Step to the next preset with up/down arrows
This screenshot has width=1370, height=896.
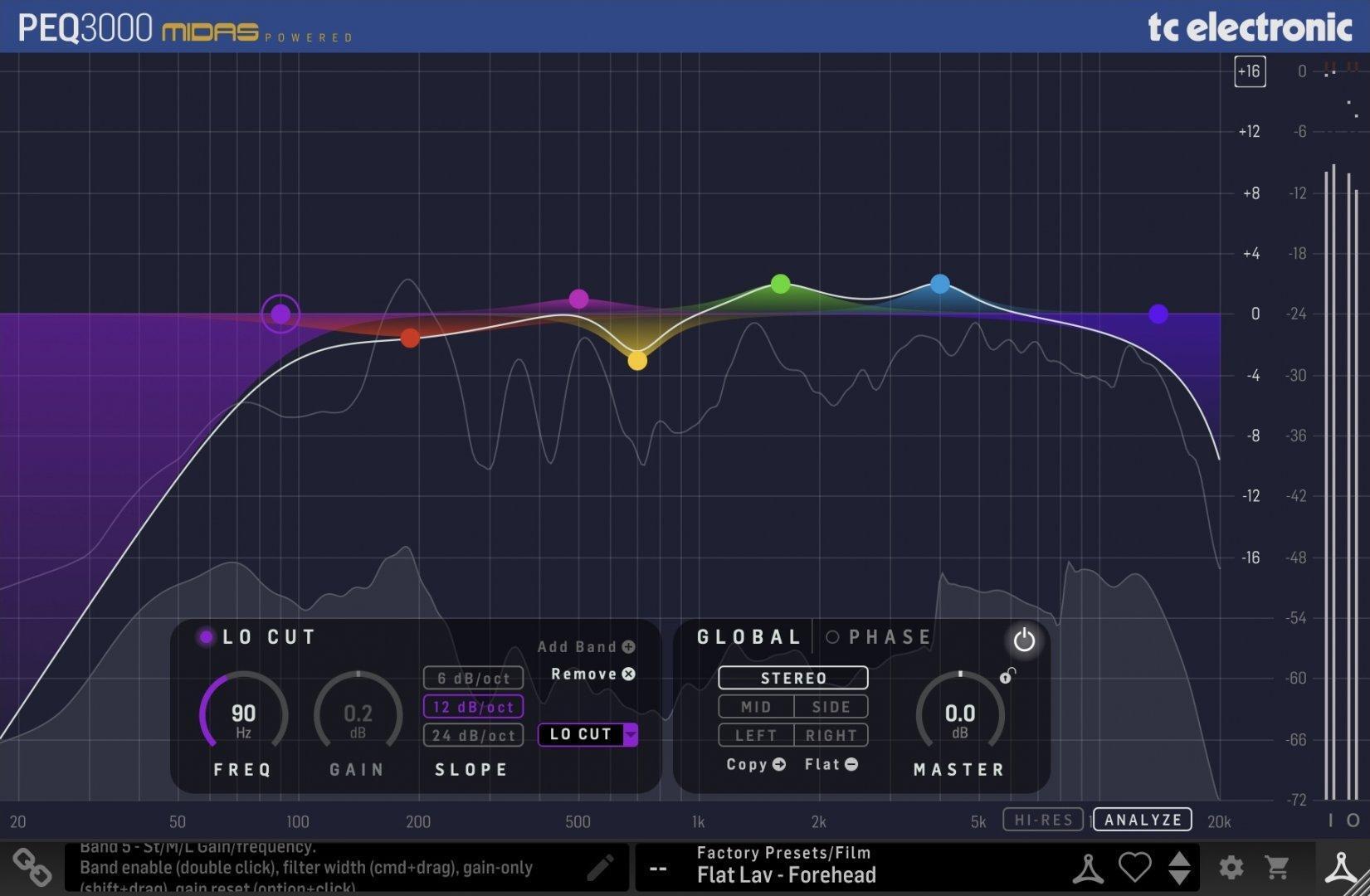click(1182, 867)
